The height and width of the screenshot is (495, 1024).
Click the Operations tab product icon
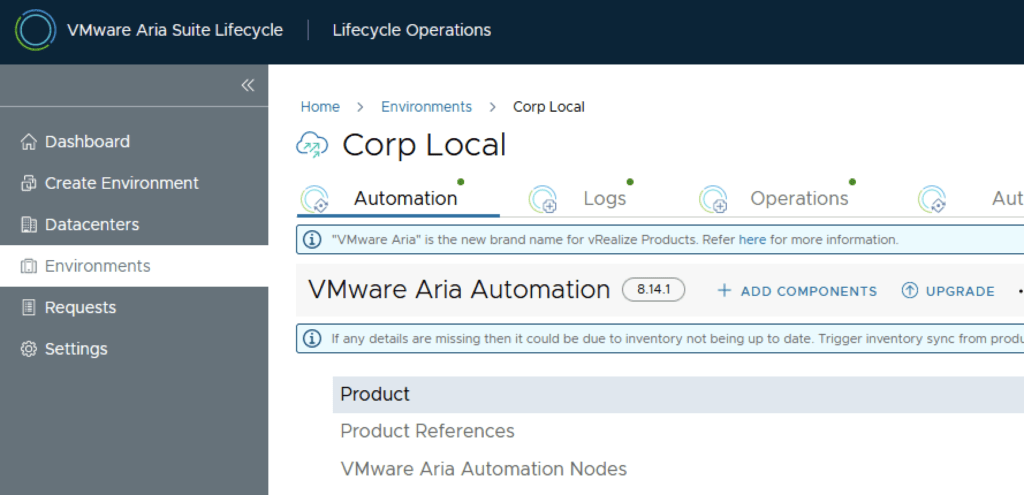click(712, 199)
